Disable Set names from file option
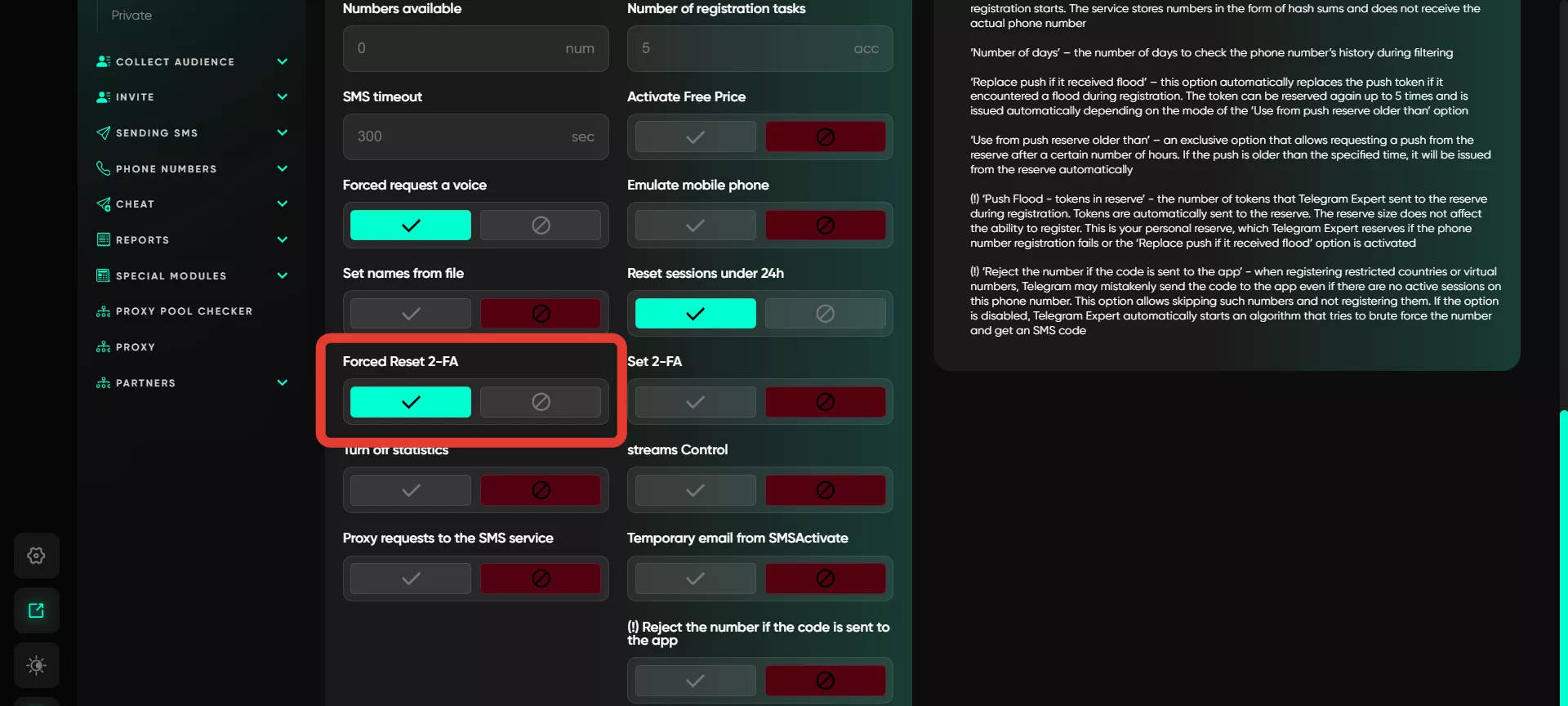Image resolution: width=1568 pixels, height=706 pixels. click(541, 313)
